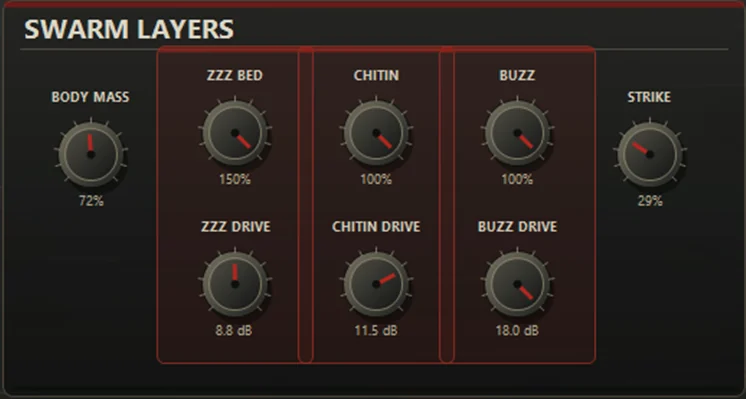Select the 100% value under BUZZ
Image resolution: width=746 pixels, height=399 pixels.
[x=517, y=179]
